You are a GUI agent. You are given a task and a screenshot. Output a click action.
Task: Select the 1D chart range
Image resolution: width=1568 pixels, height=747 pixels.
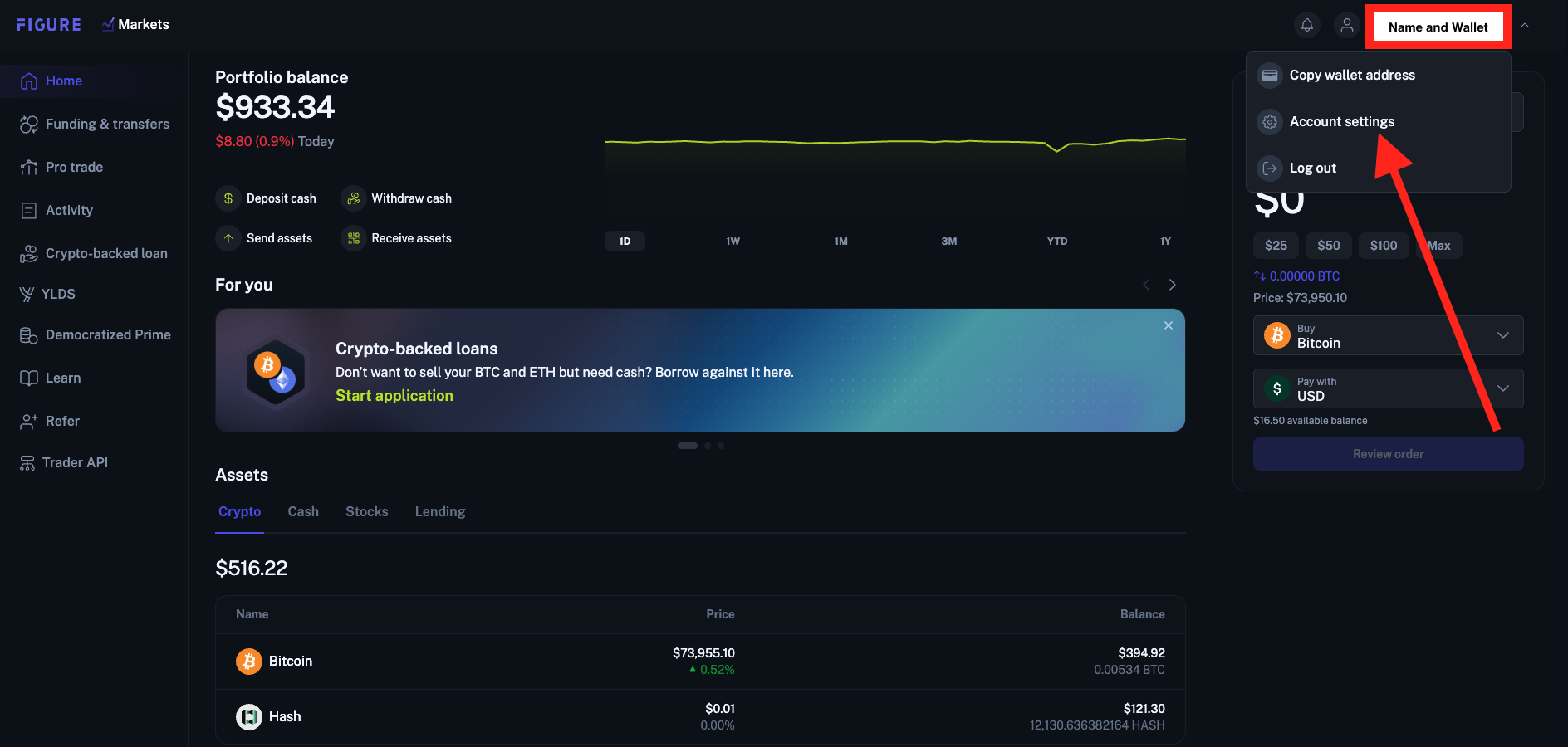(x=625, y=242)
